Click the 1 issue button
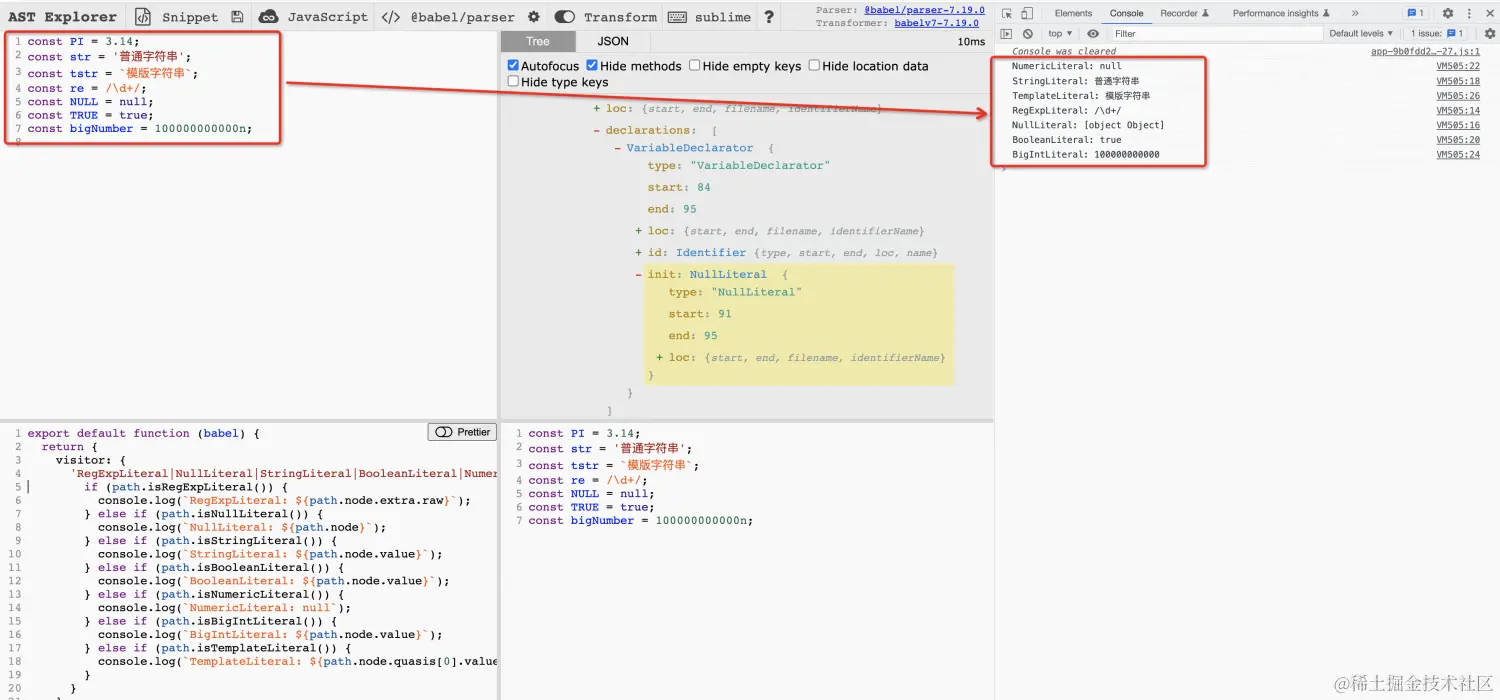 point(1438,33)
